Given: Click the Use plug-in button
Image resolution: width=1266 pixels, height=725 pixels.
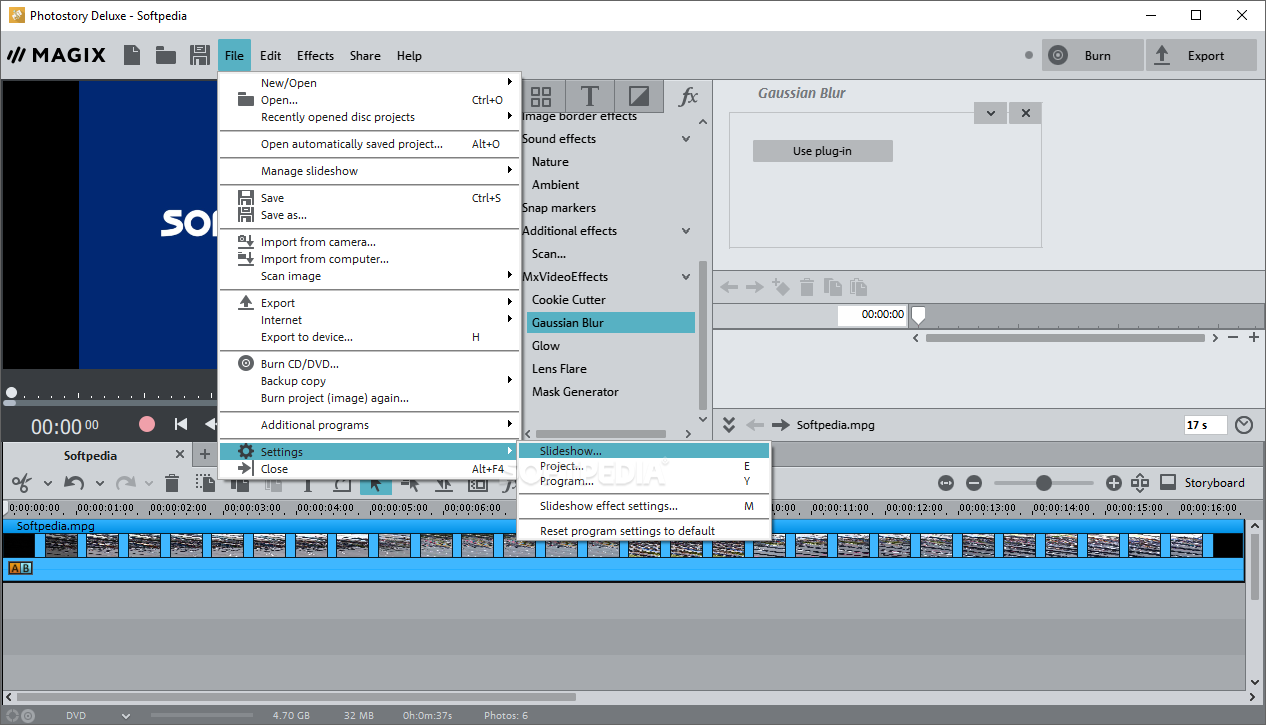Looking at the screenshot, I should point(822,151).
